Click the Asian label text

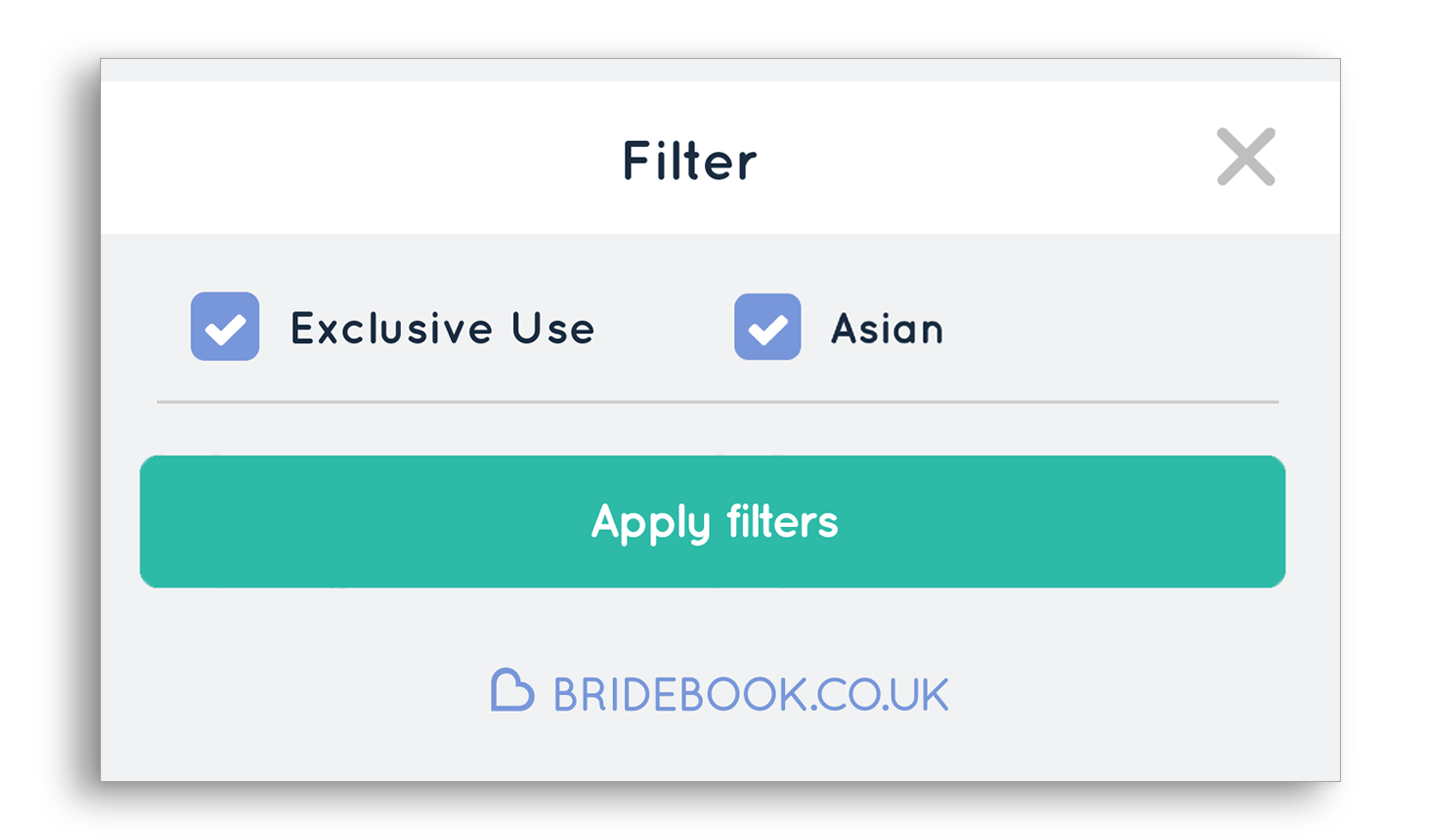tap(884, 327)
